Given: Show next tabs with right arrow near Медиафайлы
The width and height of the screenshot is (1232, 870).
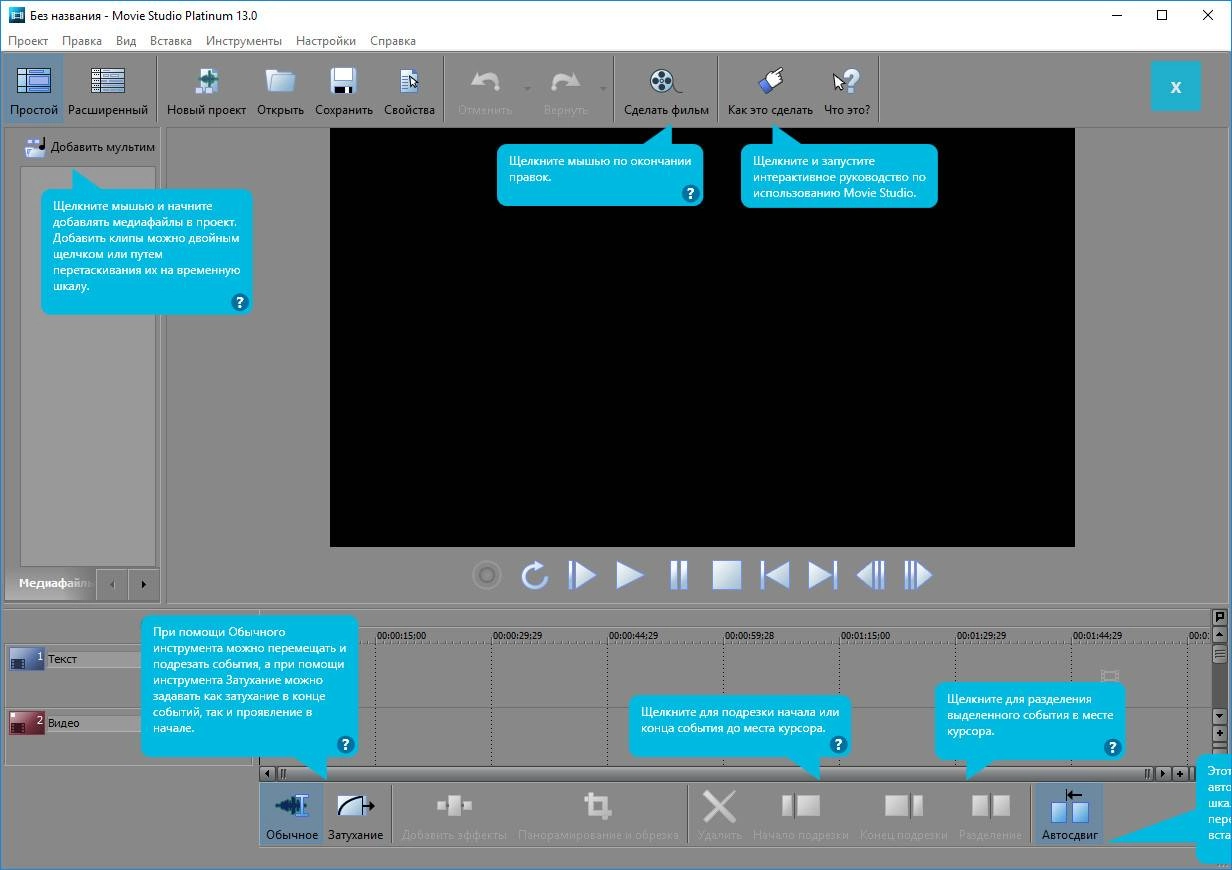Looking at the screenshot, I should tap(143, 584).
